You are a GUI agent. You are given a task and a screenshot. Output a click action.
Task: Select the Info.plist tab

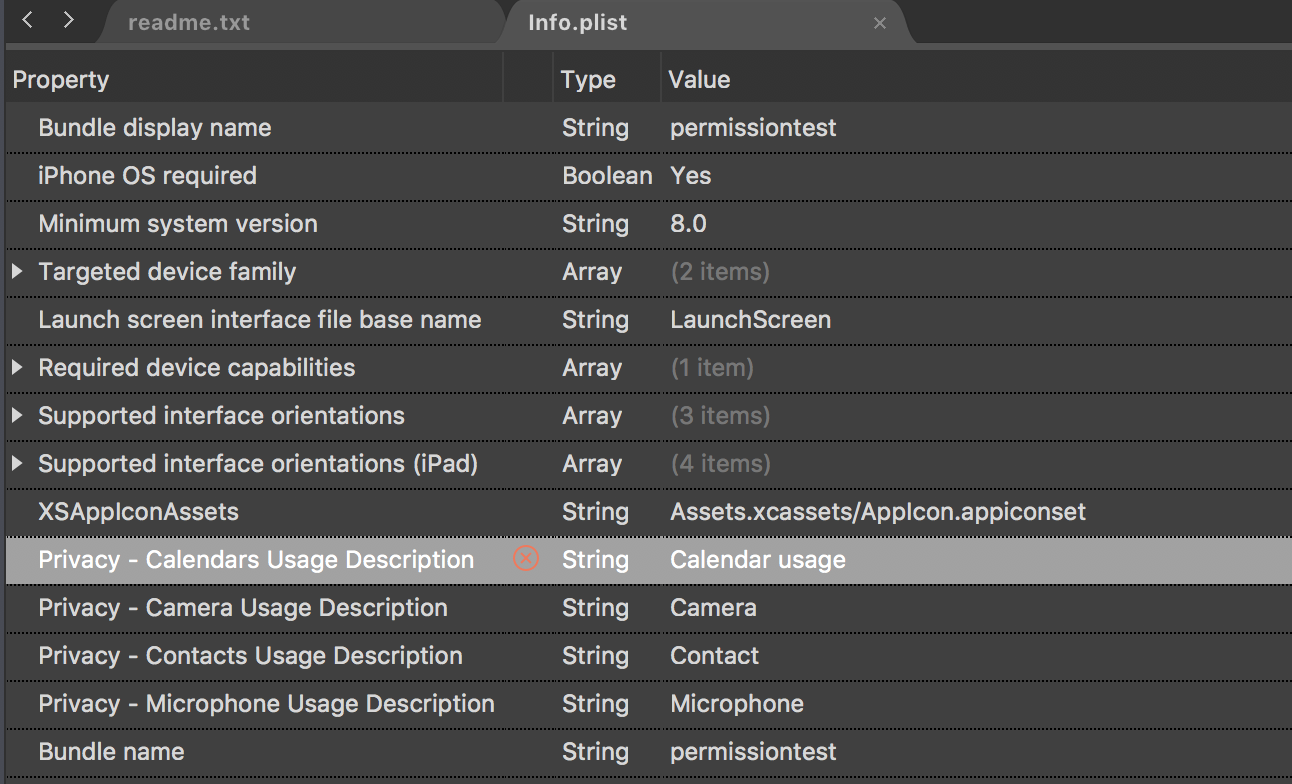(578, 22)
